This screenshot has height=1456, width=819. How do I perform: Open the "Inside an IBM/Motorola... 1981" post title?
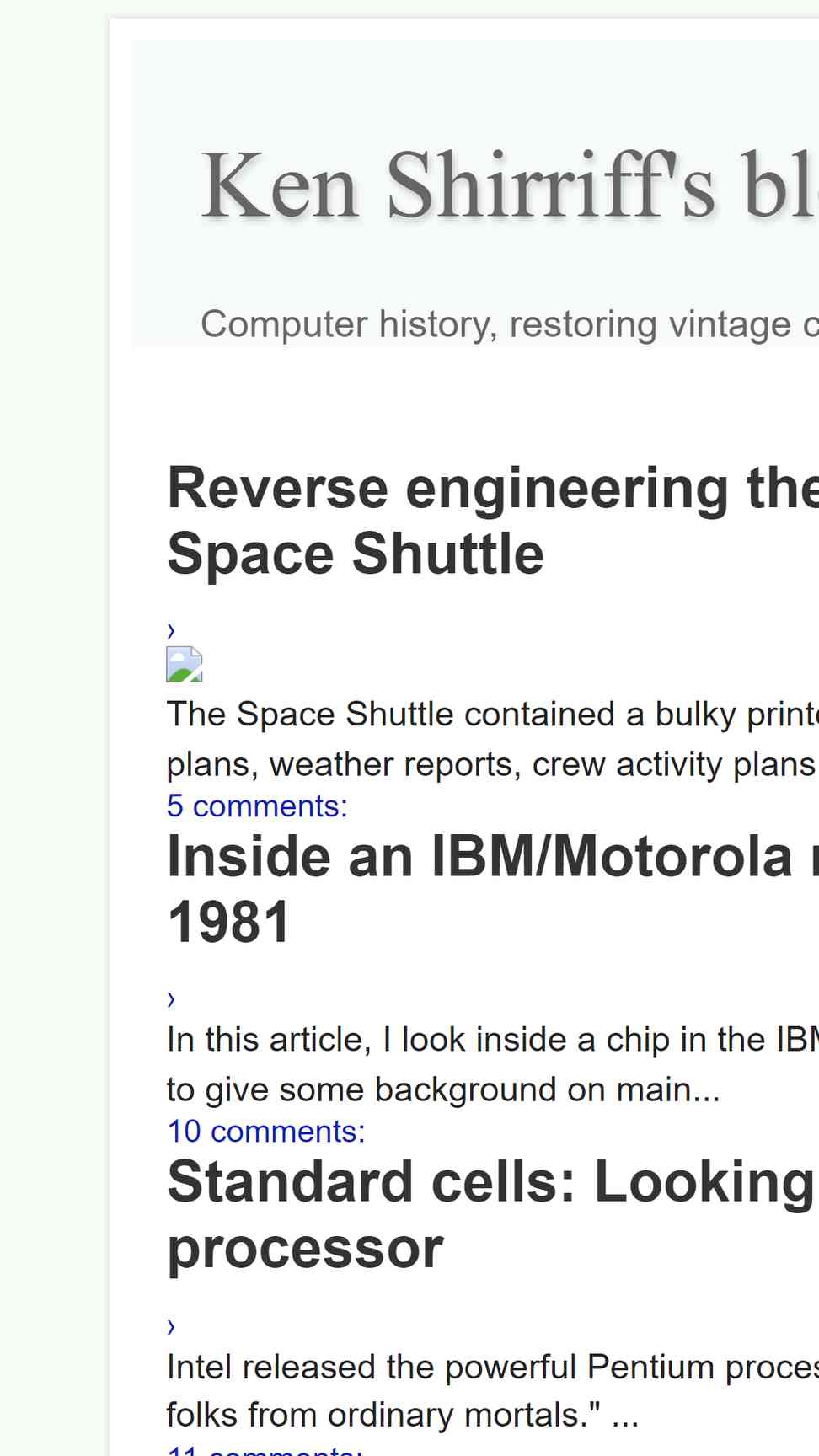(493, 889)
